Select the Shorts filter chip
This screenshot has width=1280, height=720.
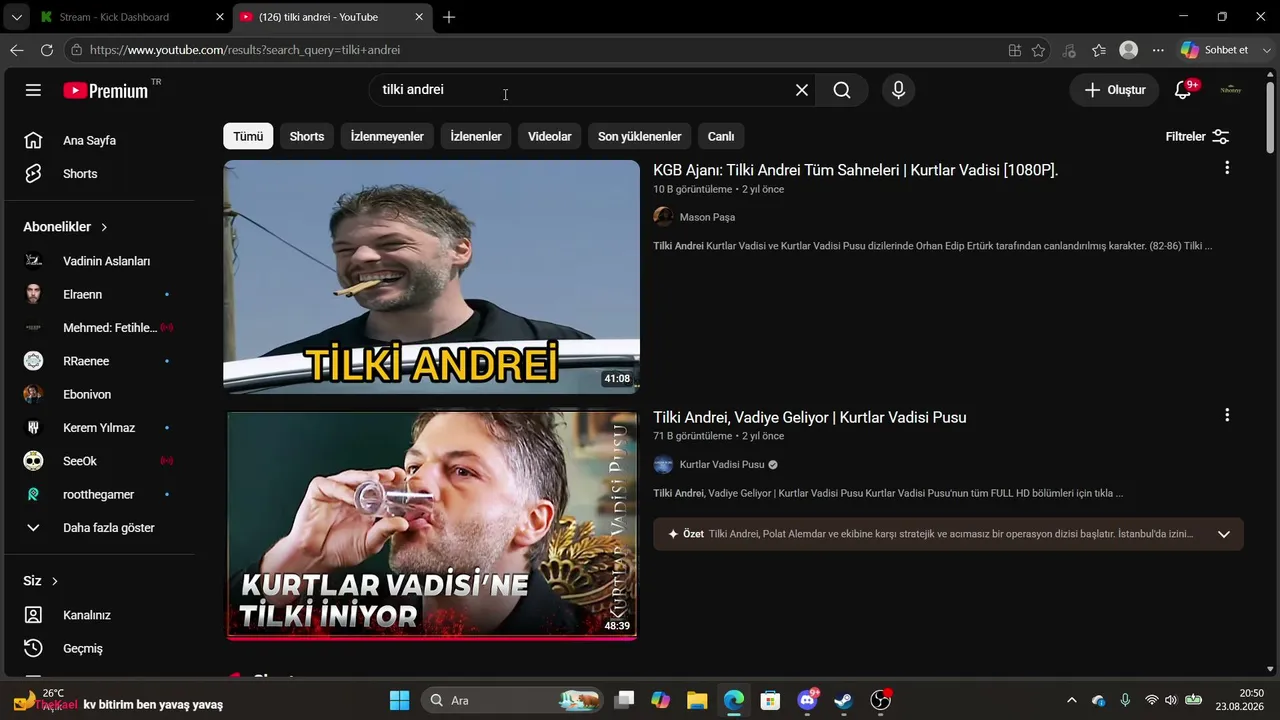307,137
